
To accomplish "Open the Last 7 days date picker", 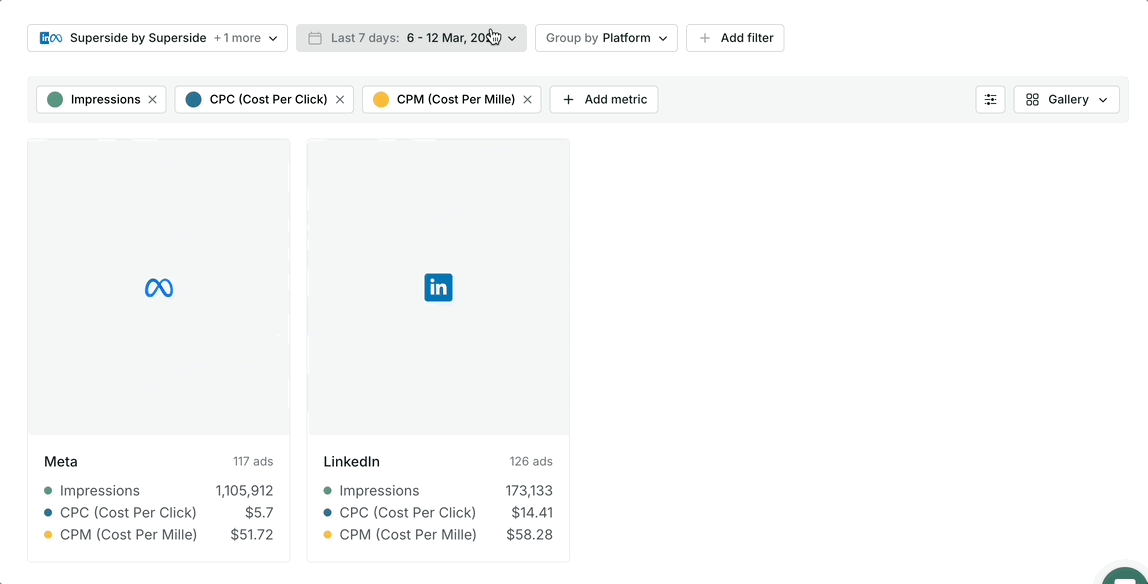I will [411, 38].
